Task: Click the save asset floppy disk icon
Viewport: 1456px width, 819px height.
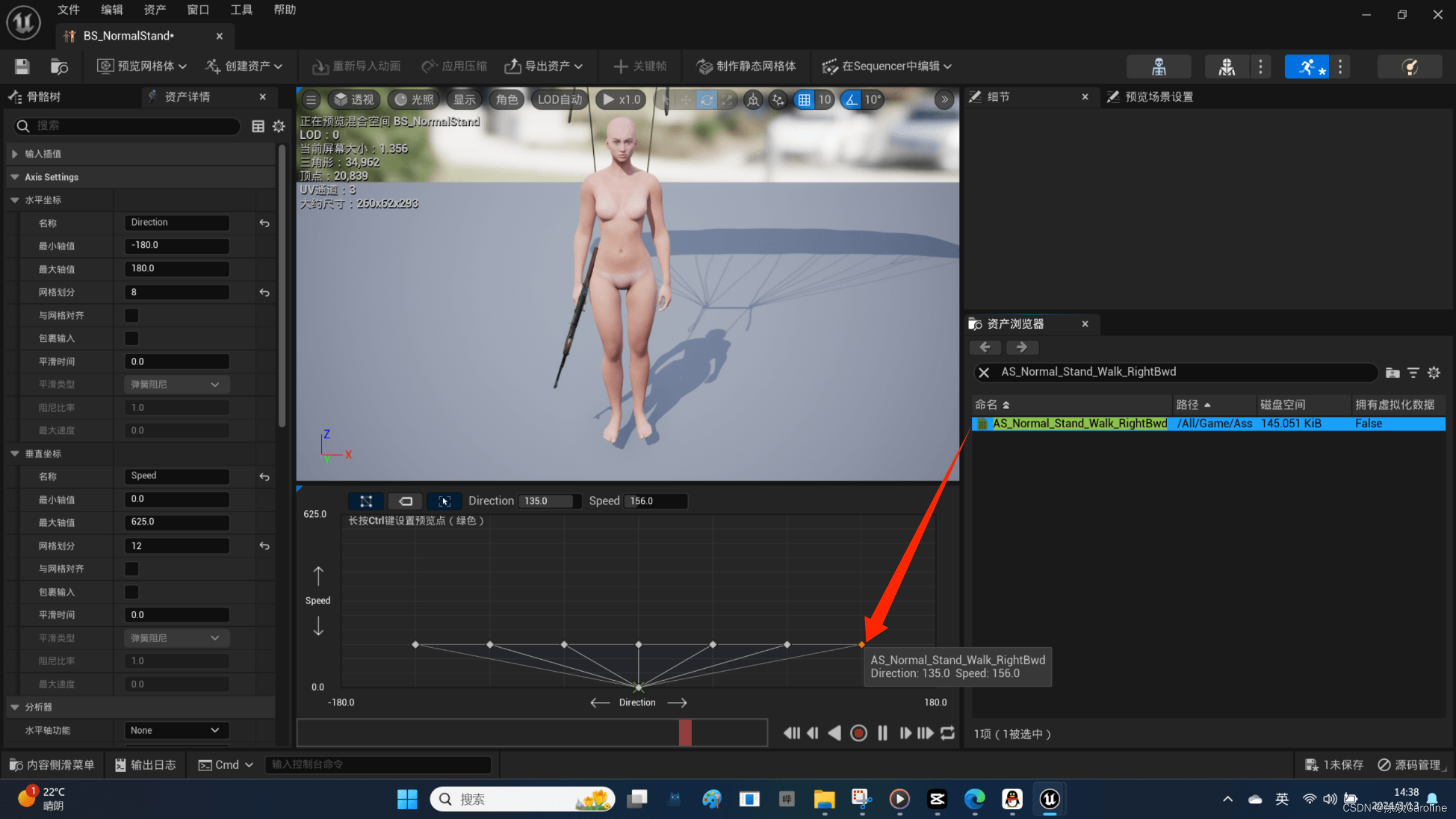Action: point(22,67)
